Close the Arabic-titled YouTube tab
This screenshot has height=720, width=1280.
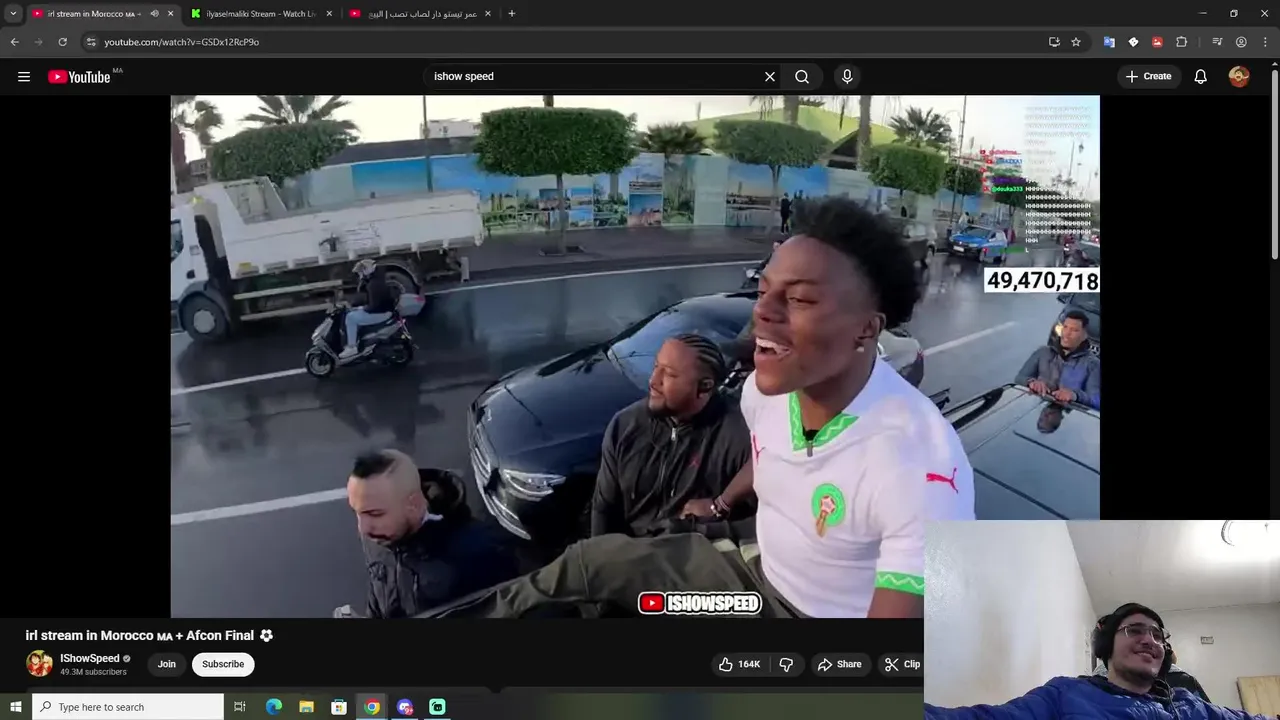[488, 14]
